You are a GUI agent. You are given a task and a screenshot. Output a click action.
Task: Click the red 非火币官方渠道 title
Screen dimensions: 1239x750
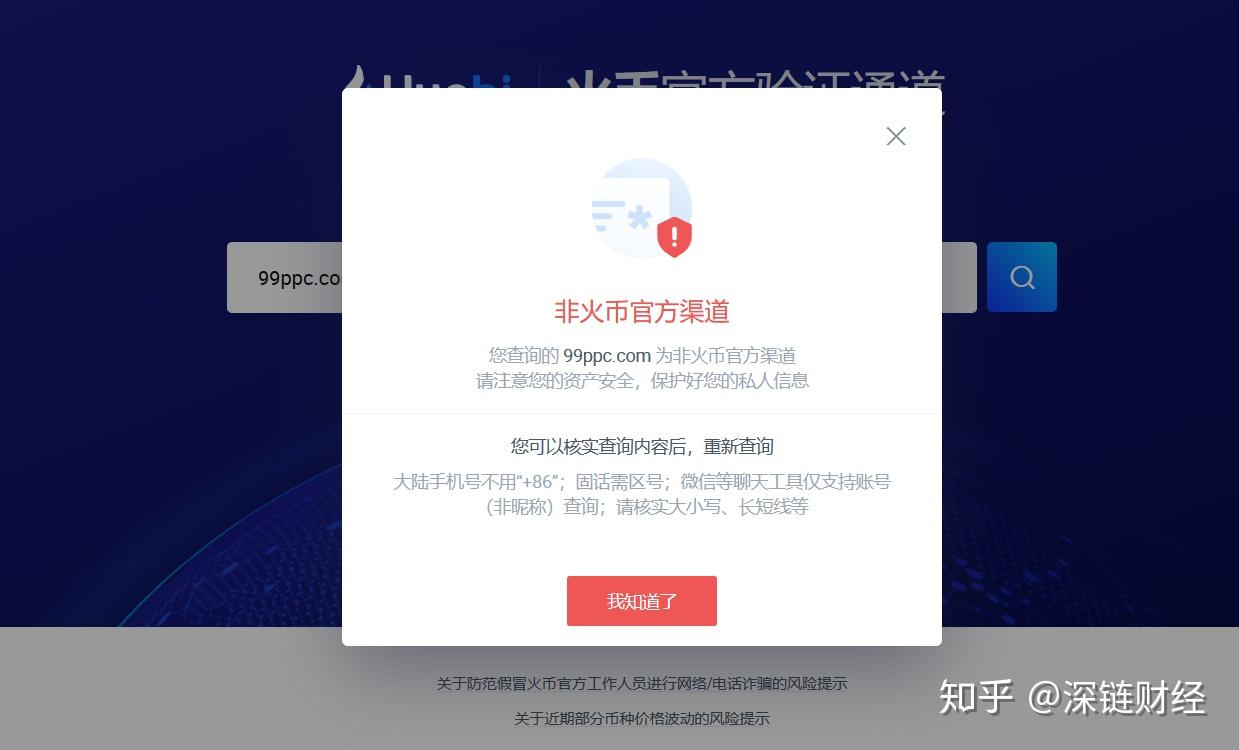[642, 312]
